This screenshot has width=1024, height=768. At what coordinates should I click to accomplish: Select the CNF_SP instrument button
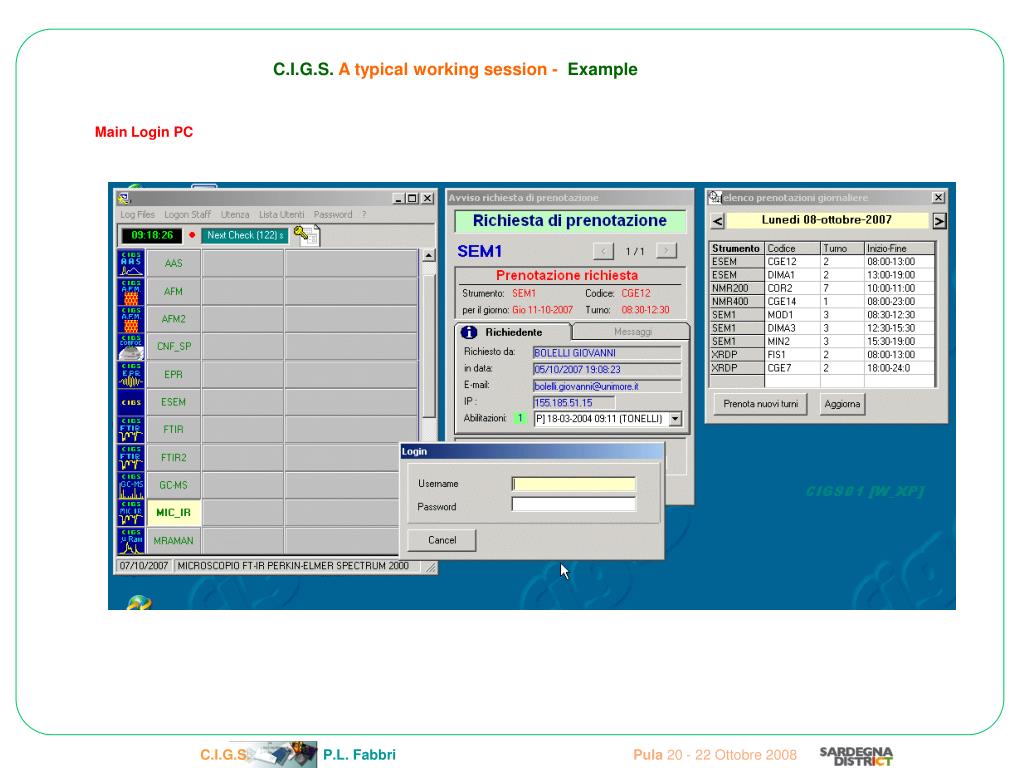tap(173, 346)
